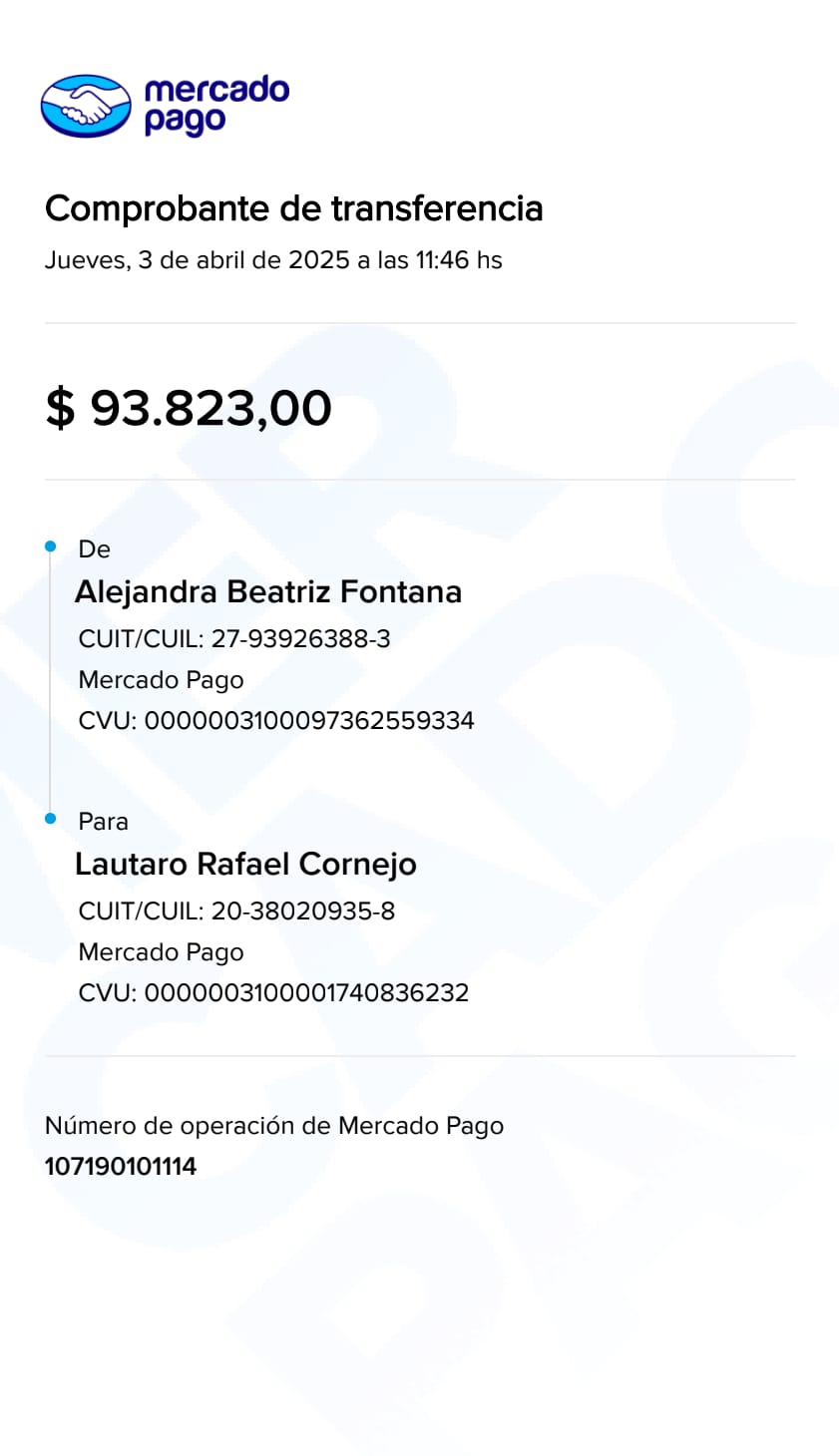Viewport: 839px width, 1456px height.
Task: Click the blue dot beside "Para"
Action: (x=51, y=819)
